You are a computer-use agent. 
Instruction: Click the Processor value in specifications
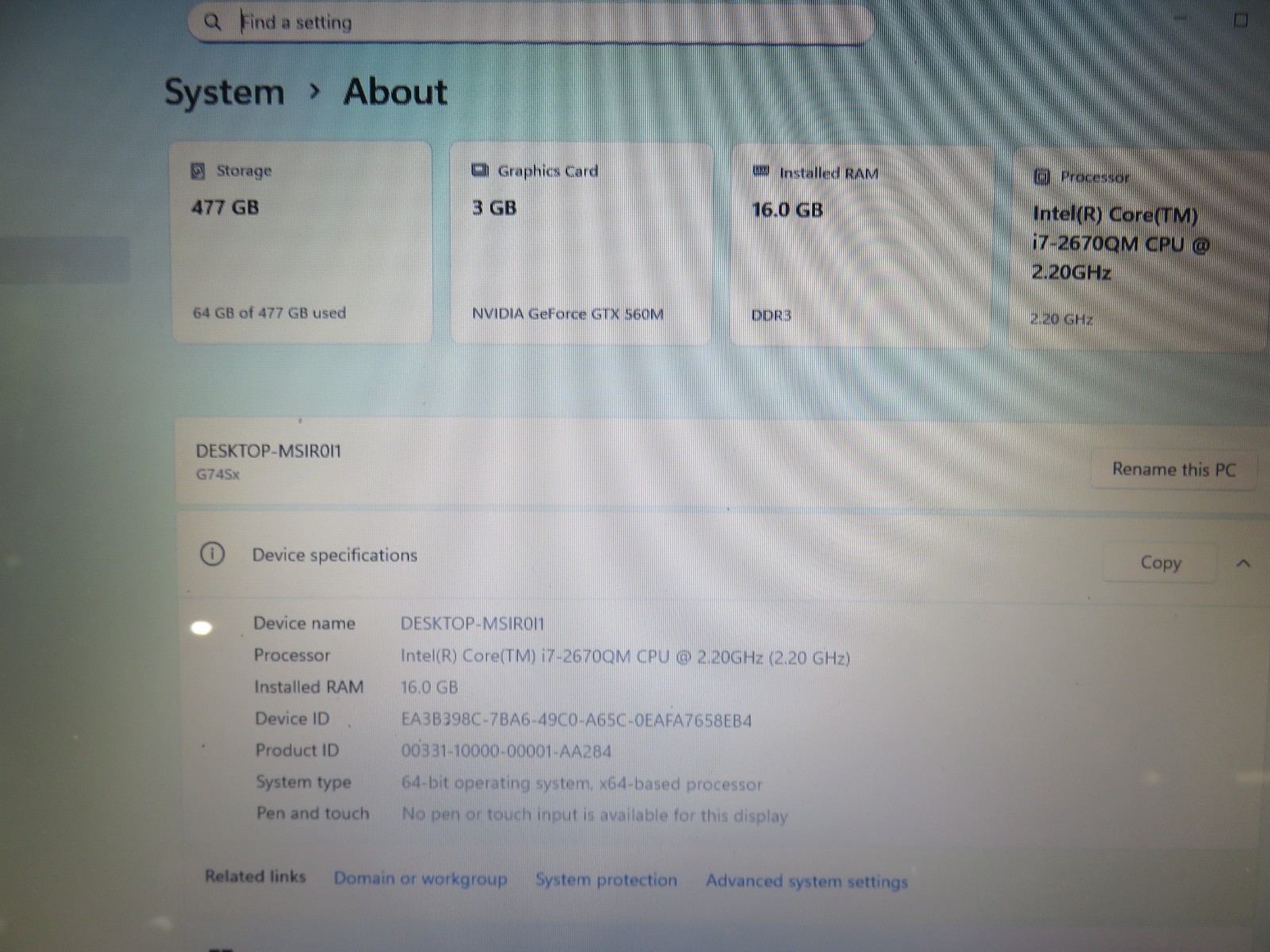pyautogui.click(x=625, y=657)
